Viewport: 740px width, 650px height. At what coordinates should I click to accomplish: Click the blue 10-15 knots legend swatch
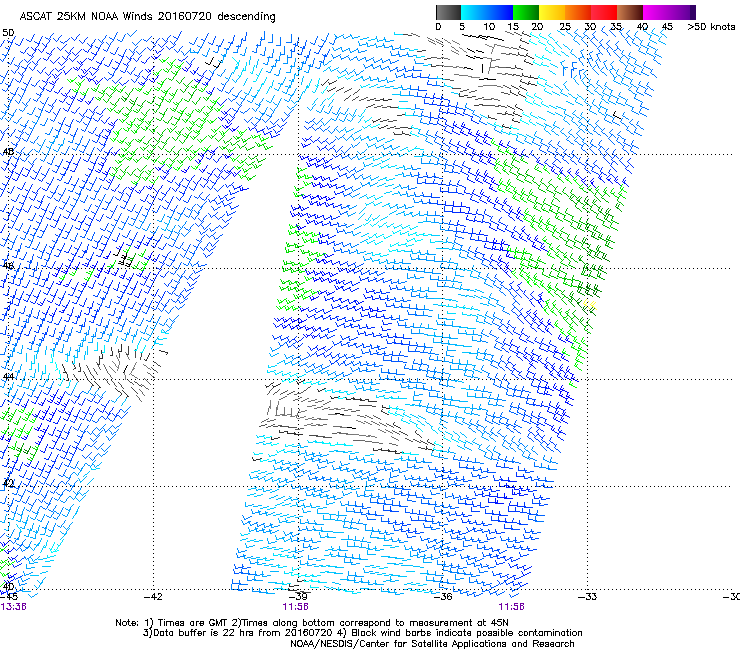pyautogui.click(x=500, y=12)
